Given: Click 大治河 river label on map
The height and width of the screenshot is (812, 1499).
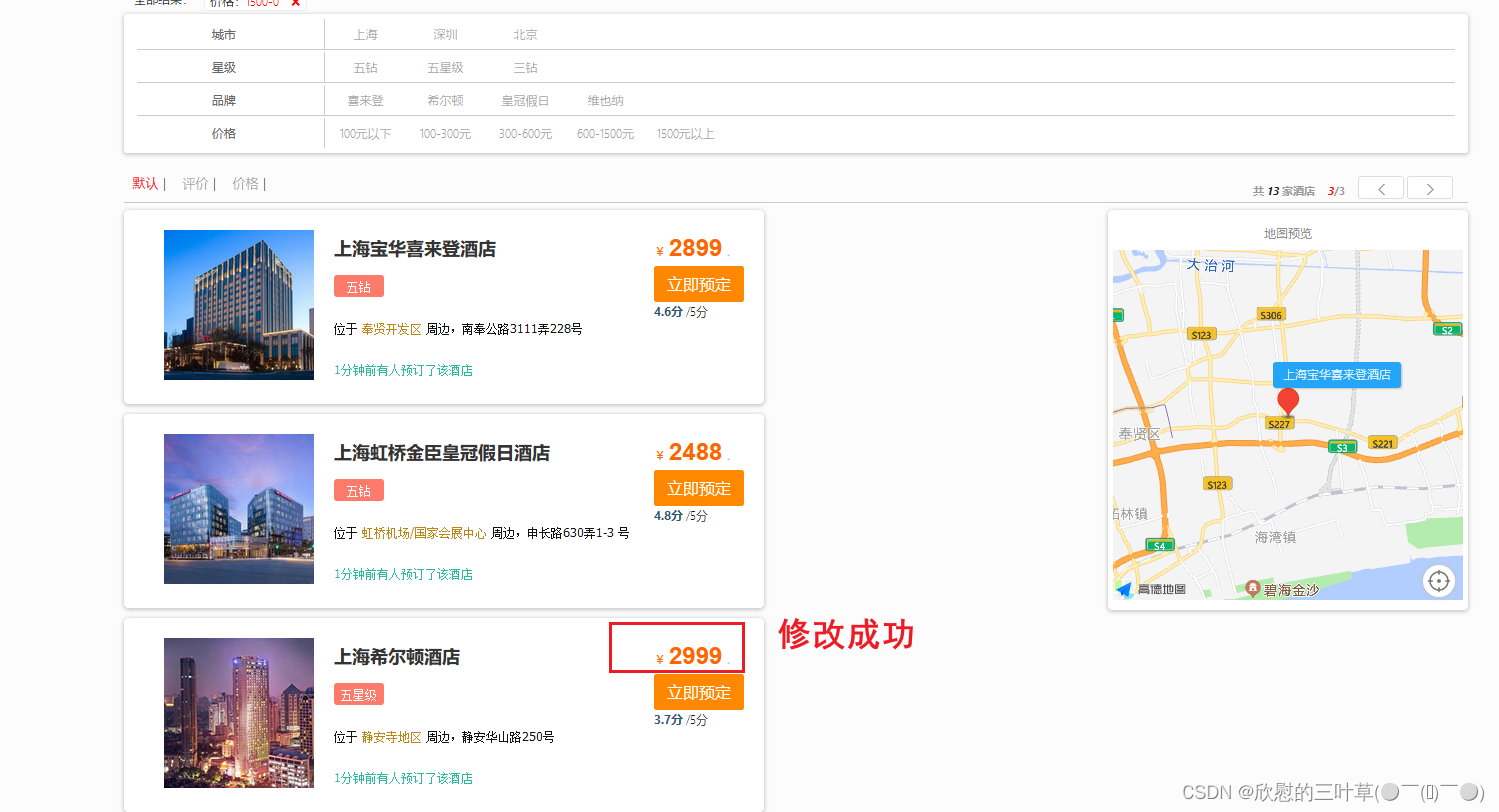Looking at the screenshot, I should 1211,266.
